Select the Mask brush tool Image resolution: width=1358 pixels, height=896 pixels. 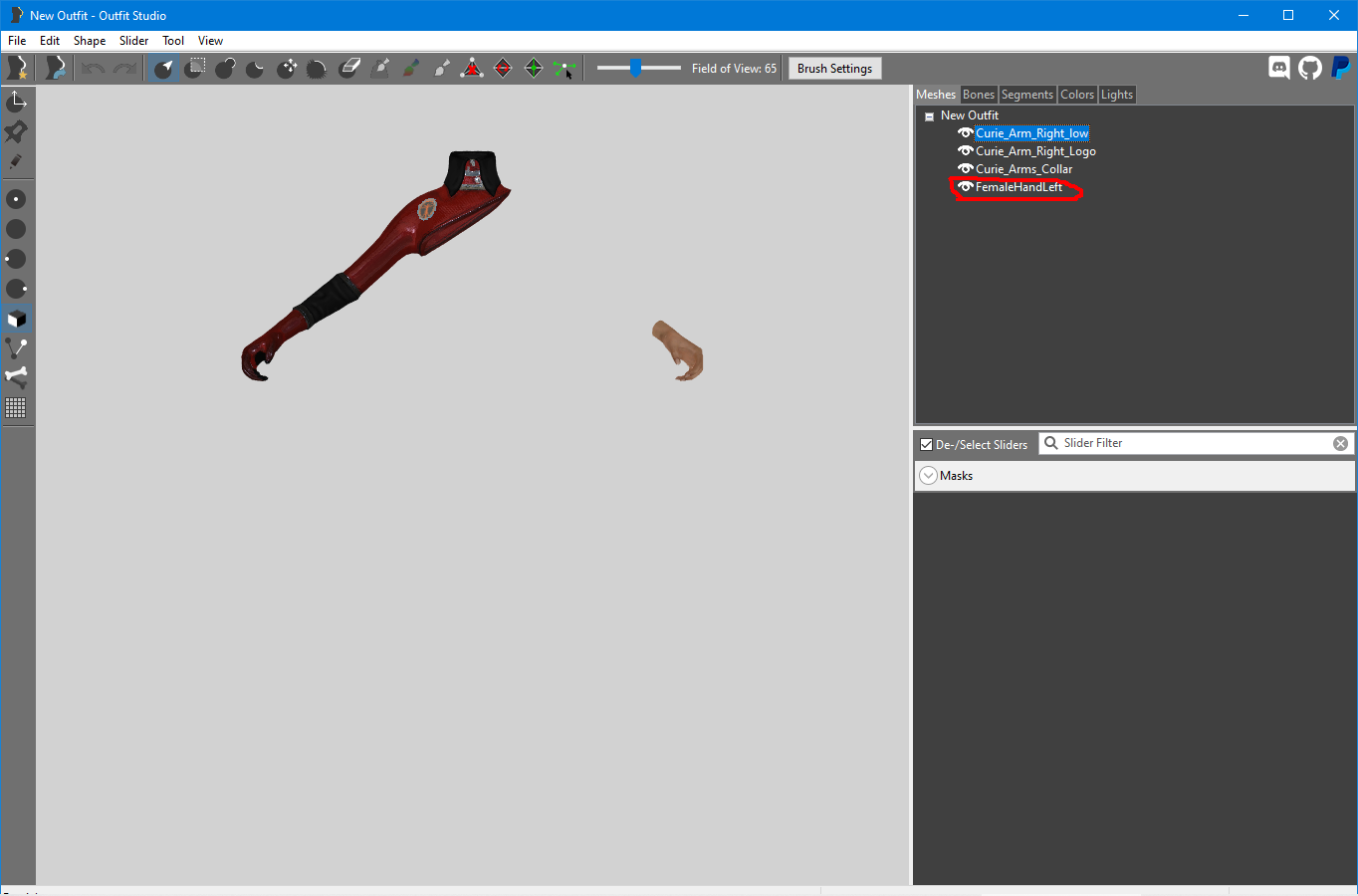[195, 68]
